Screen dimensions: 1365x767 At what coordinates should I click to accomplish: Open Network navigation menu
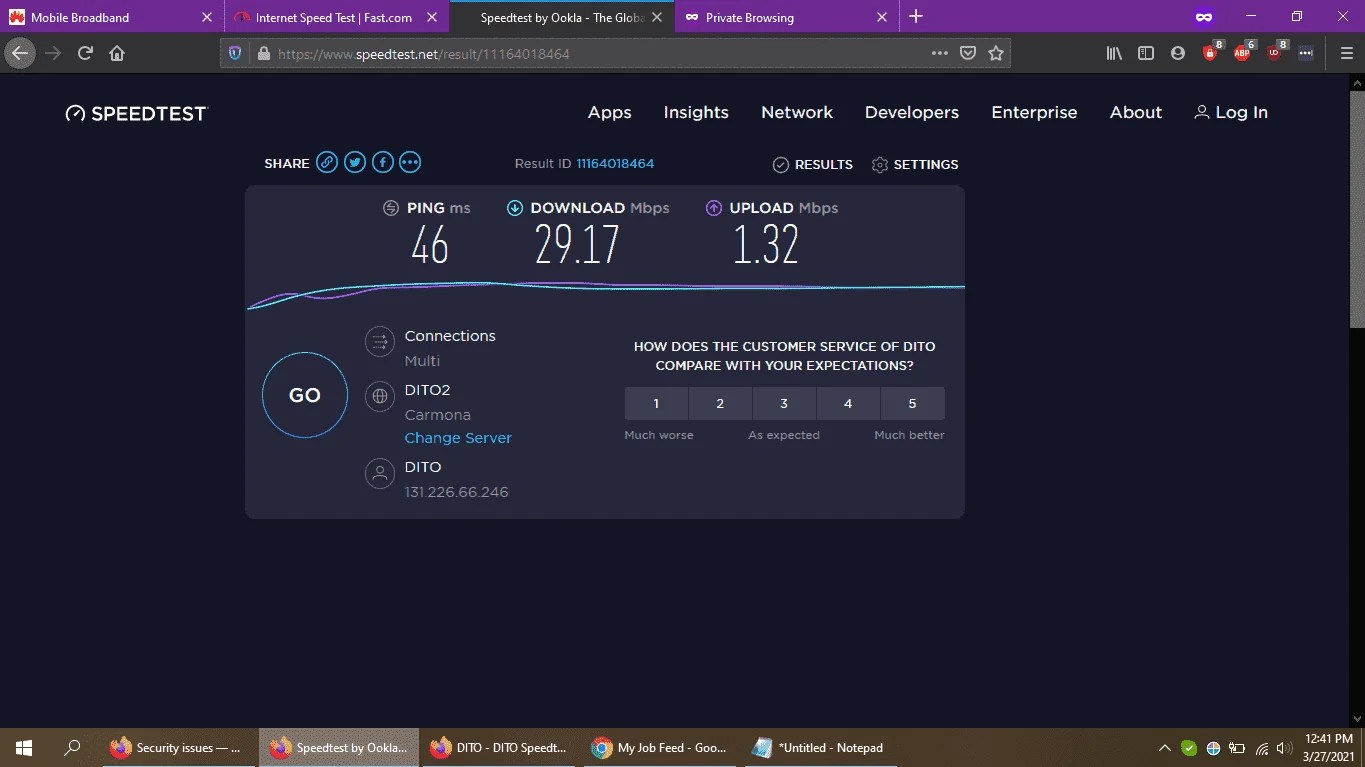pyautogui.click(x=797, y=113)
